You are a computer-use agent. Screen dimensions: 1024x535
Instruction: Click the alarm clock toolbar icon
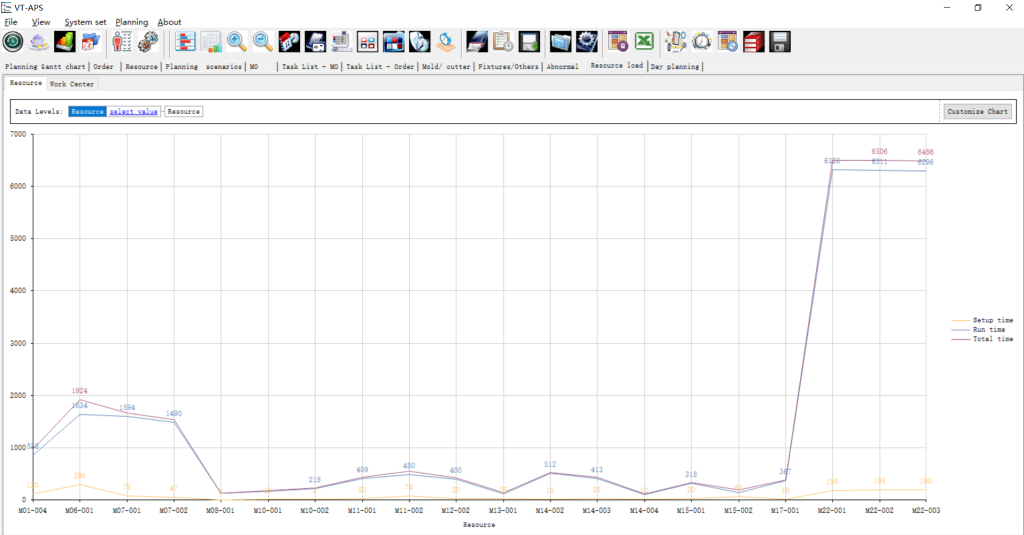point(702,42)
